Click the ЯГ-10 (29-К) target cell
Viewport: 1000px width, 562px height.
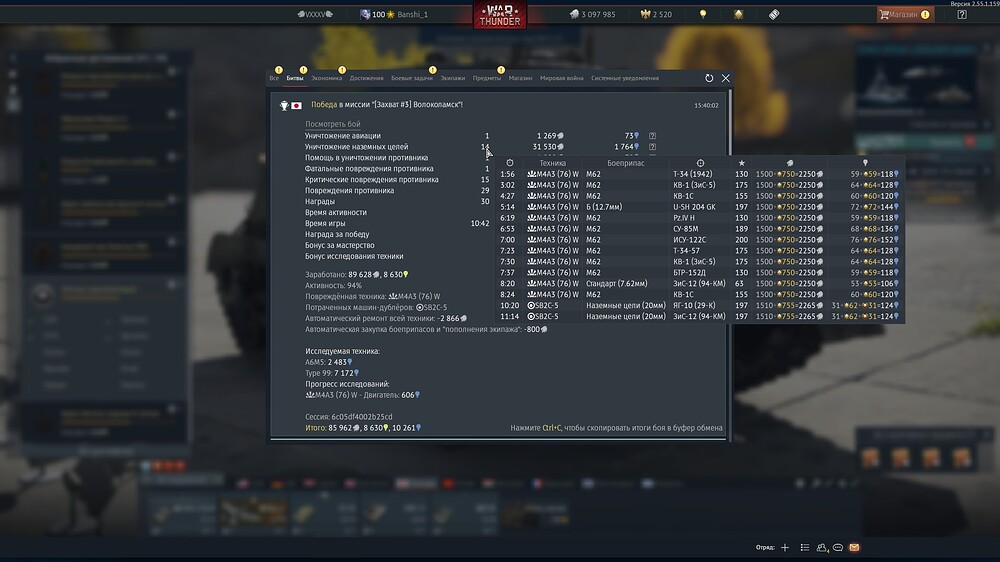(x=694, y=305)
